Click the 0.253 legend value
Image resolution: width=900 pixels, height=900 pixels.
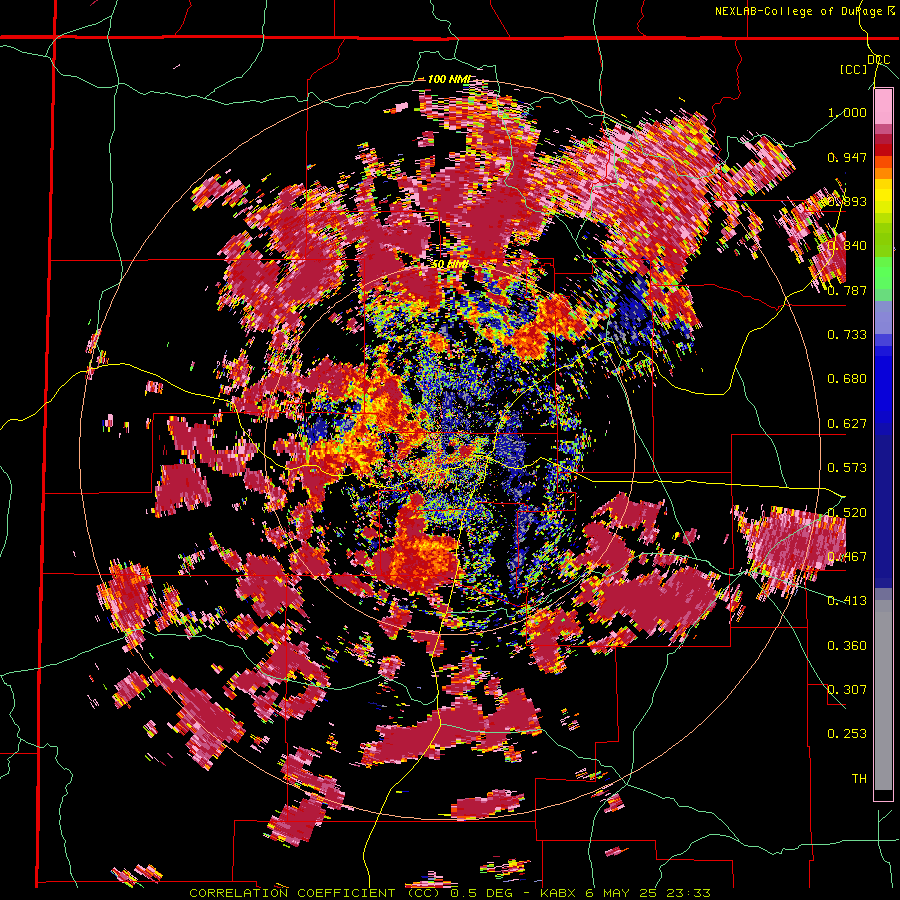click(847, 734)
